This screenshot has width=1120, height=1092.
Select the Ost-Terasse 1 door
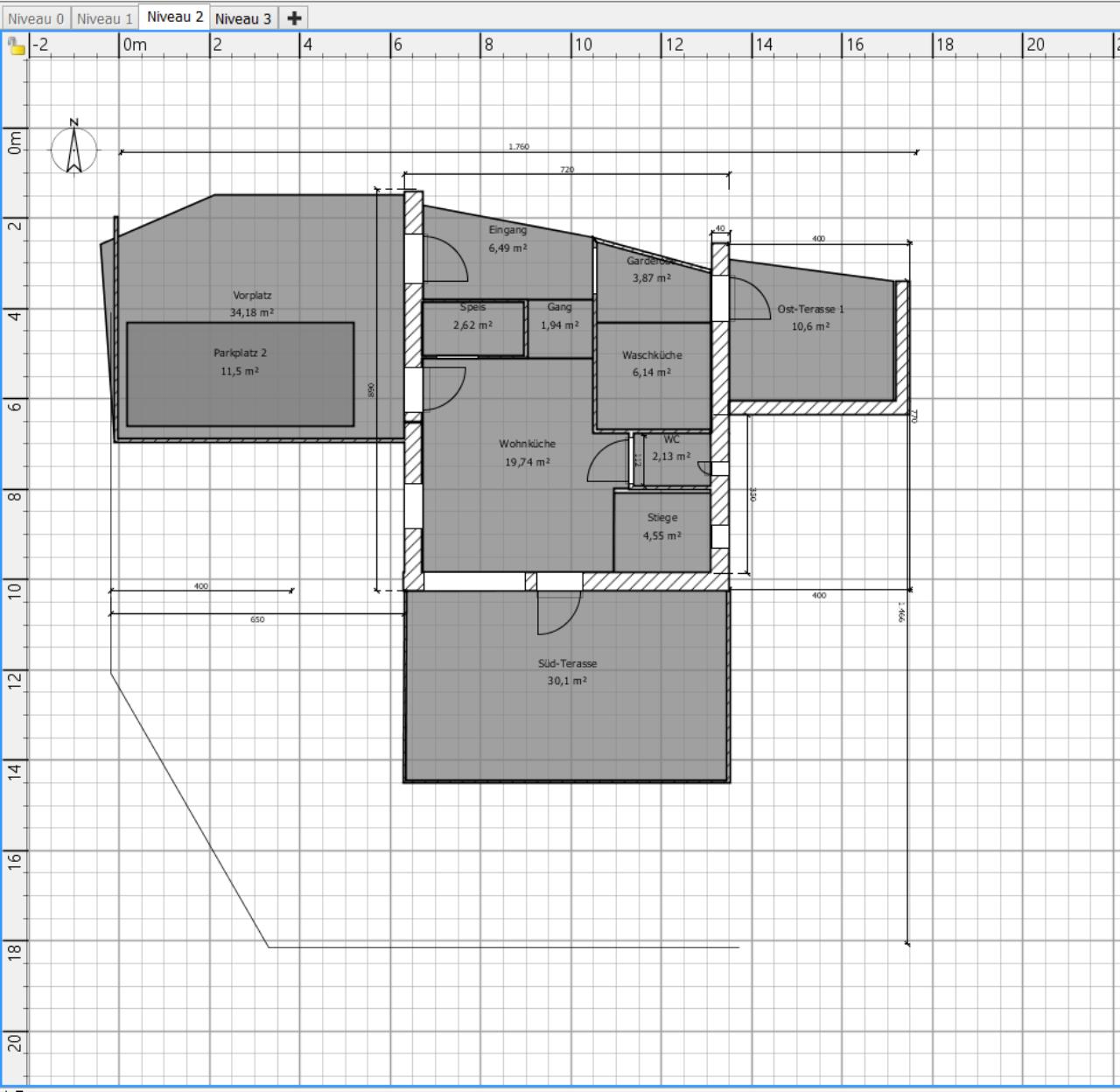tap(750, 298)
